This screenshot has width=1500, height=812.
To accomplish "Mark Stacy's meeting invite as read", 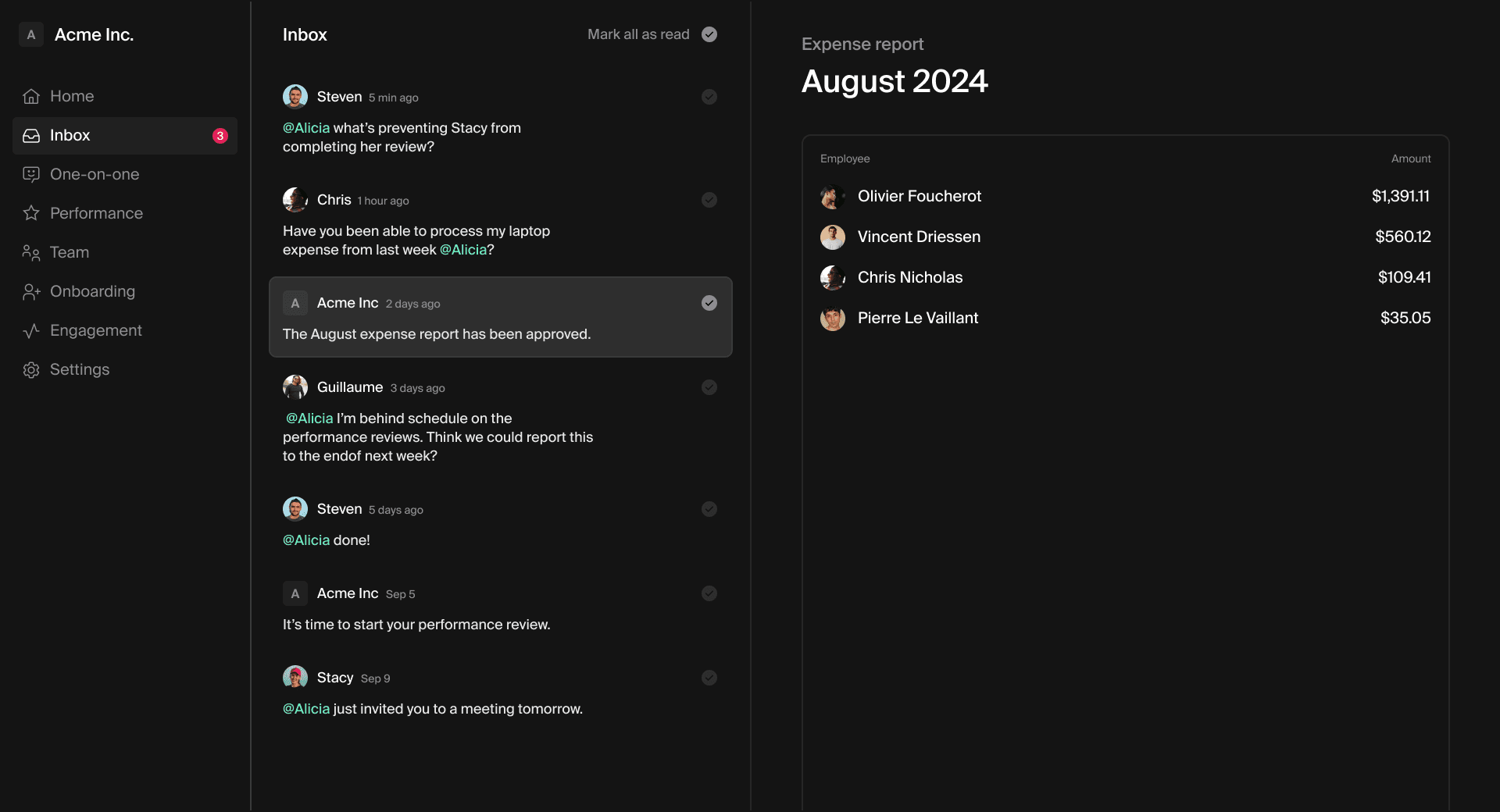I will pyautogui.click(x=709, y=678).
